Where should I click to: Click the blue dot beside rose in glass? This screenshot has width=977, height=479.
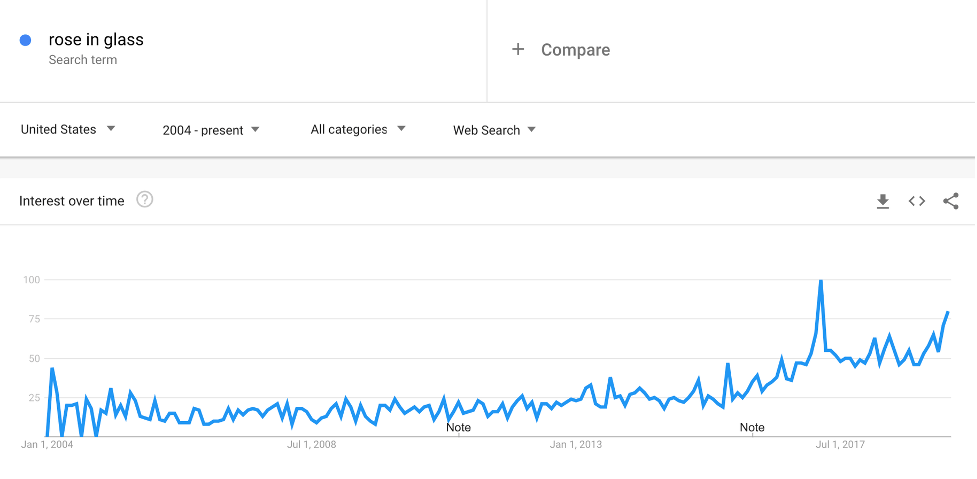pyautogui.click(x=26, y=41)
